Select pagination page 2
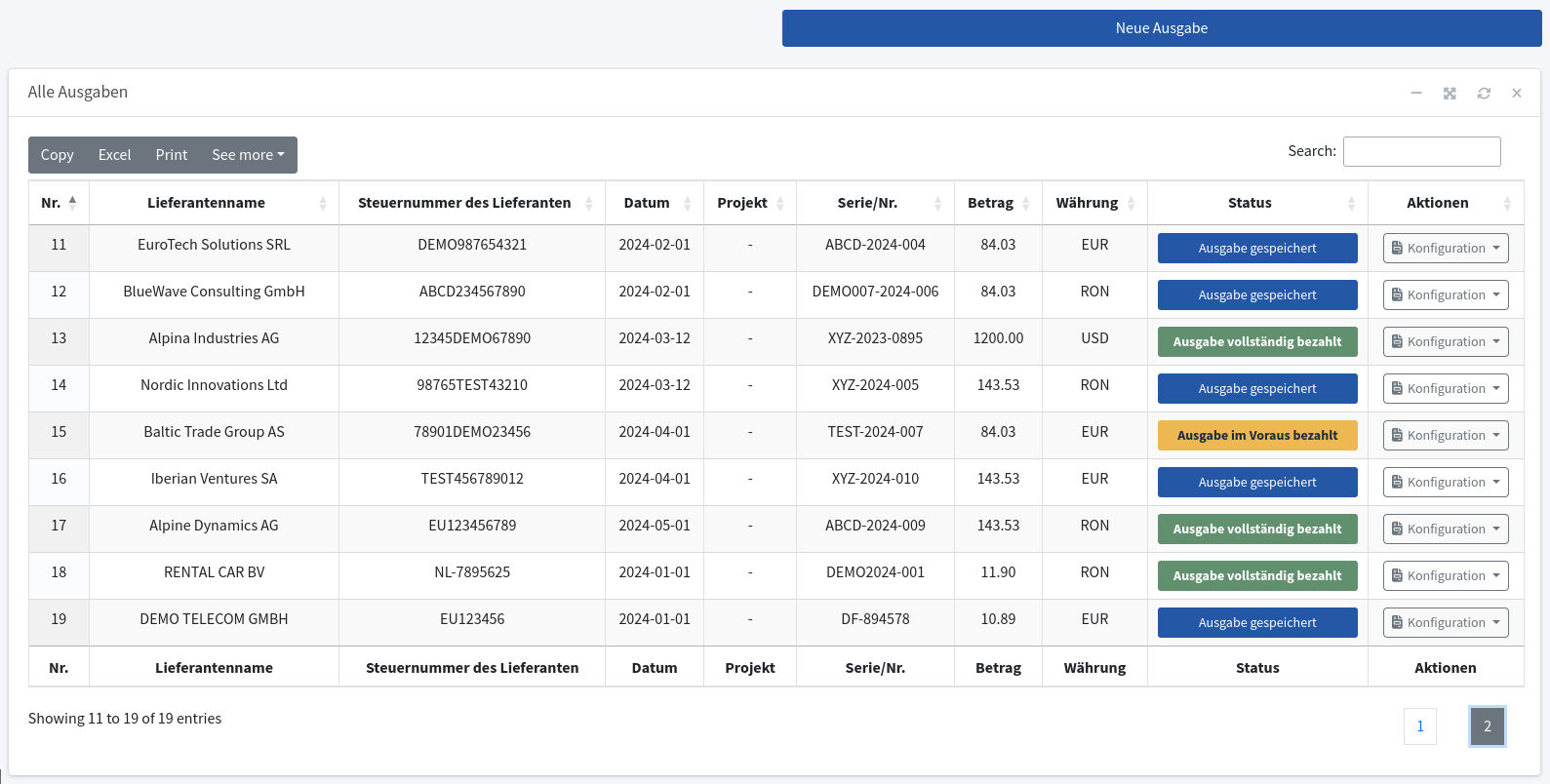The height and width of the screenshot is (784, 1550). [x=1488, y=725]
